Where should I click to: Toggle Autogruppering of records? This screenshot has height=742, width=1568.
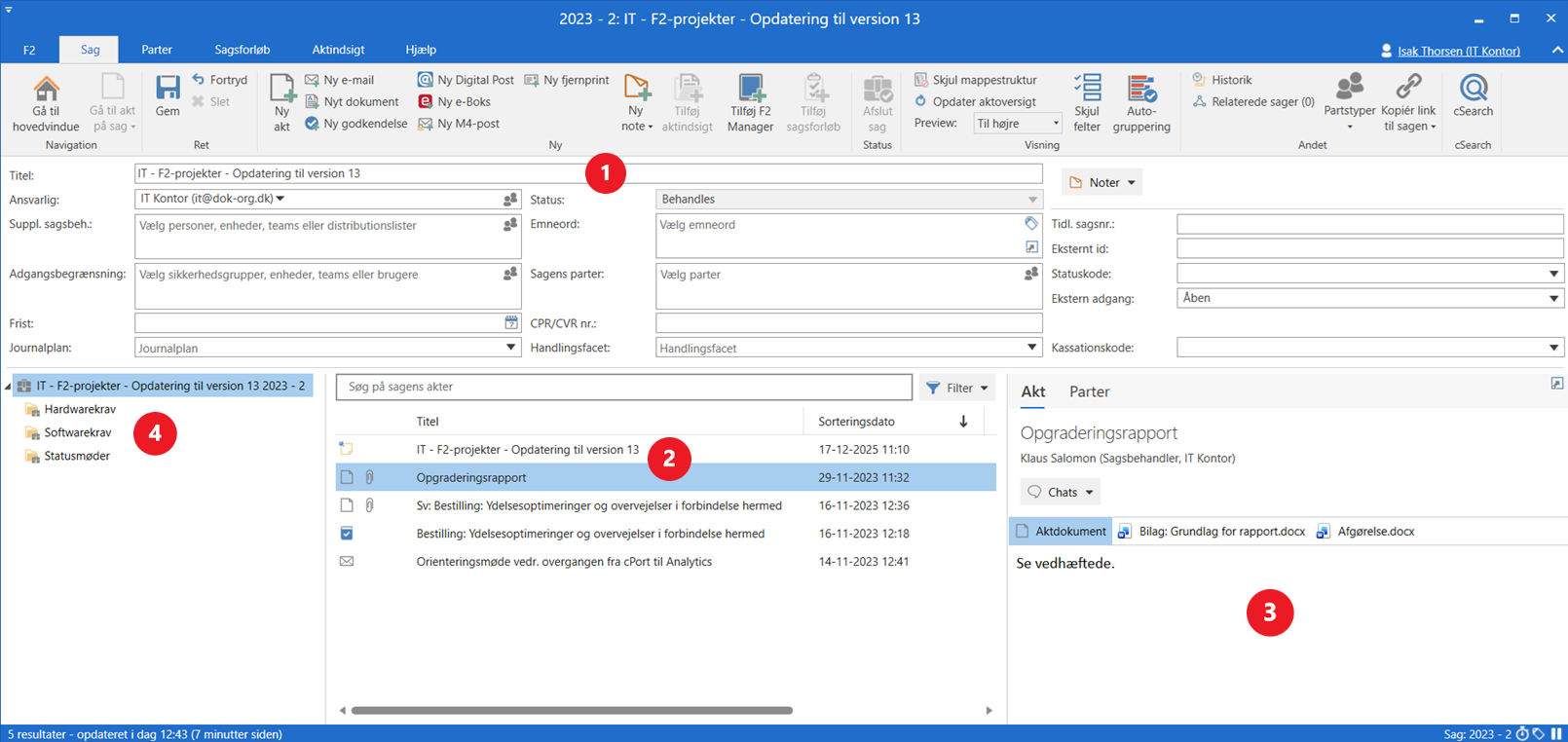coord(1141,101)
